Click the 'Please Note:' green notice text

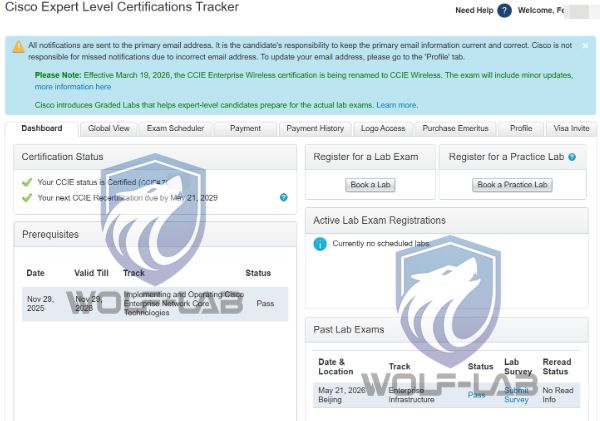pyautogui.click(x=58, y=75)
